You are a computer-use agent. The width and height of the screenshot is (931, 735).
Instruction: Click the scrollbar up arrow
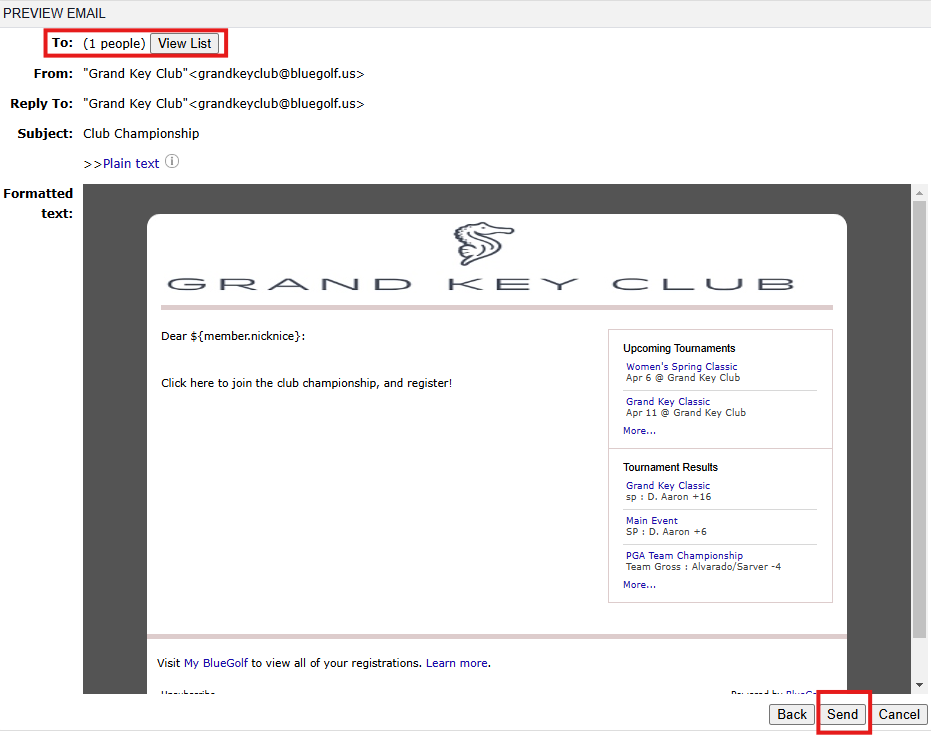919,192
